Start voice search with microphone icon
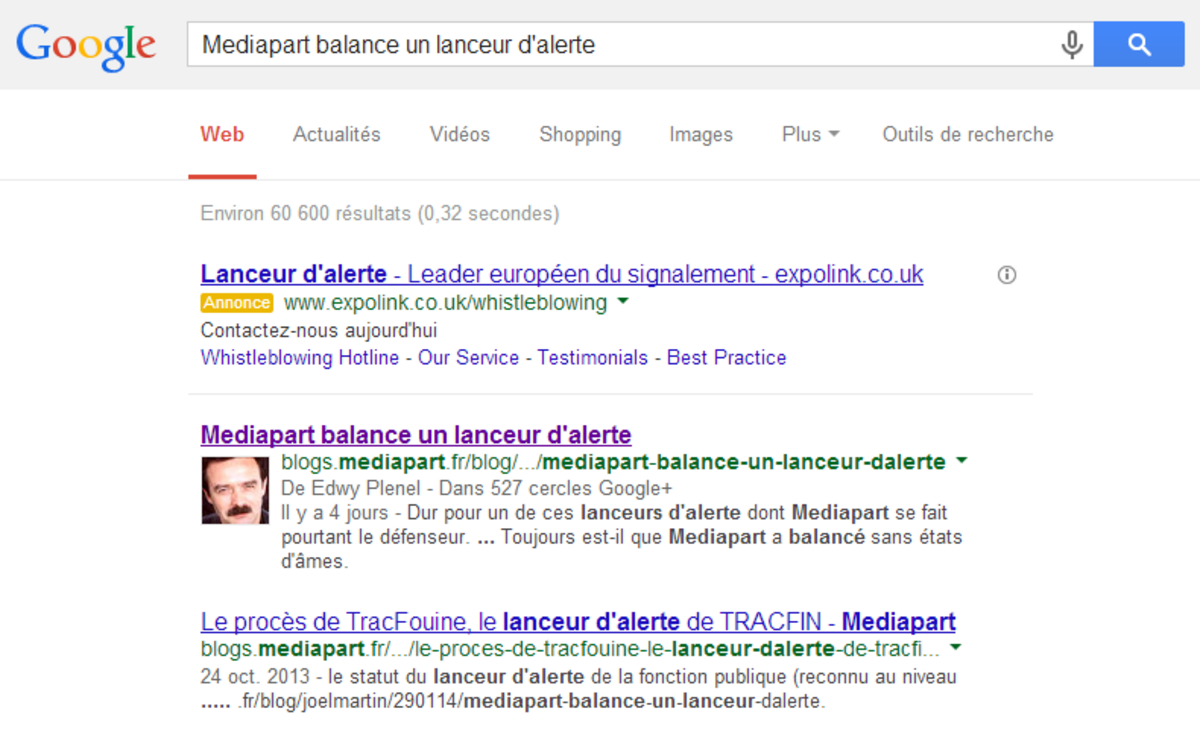This screenshot has height=735, width=1200. point(1072,45)
